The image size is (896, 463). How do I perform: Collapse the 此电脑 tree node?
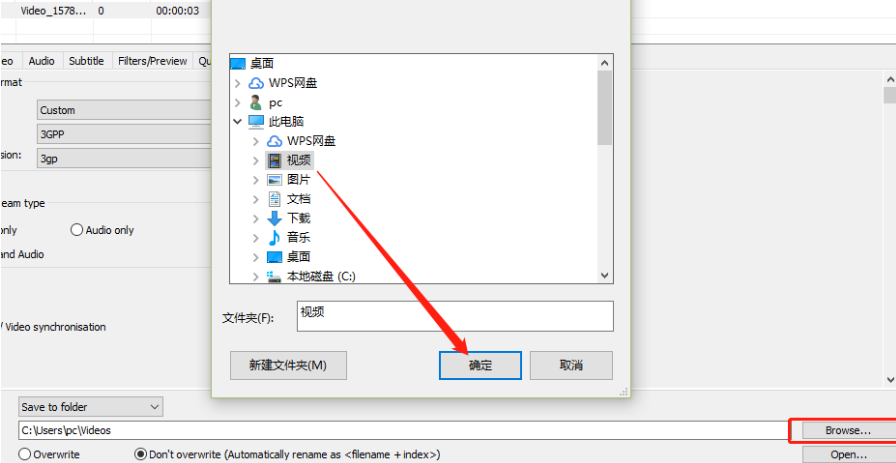click(237, 121)
